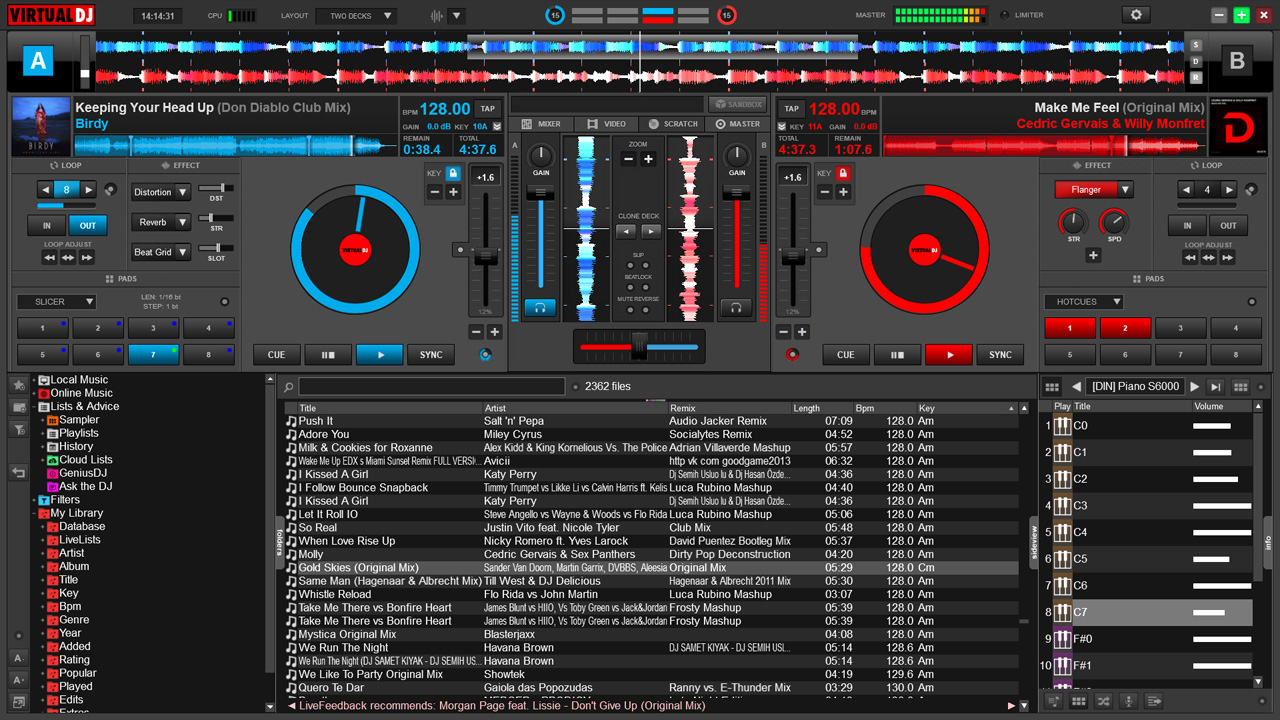Trigger hotcue pad 2 on deck B
Image resolution: width=1280 pixels, height=720 pixels.
coord(1125,328)
